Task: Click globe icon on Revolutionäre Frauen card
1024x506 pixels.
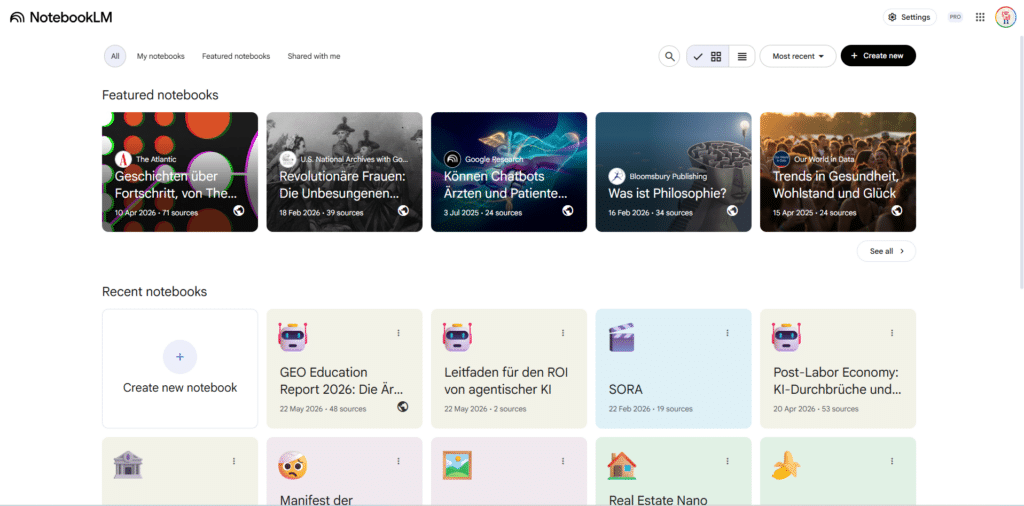Action: click(x=403, y=211)
